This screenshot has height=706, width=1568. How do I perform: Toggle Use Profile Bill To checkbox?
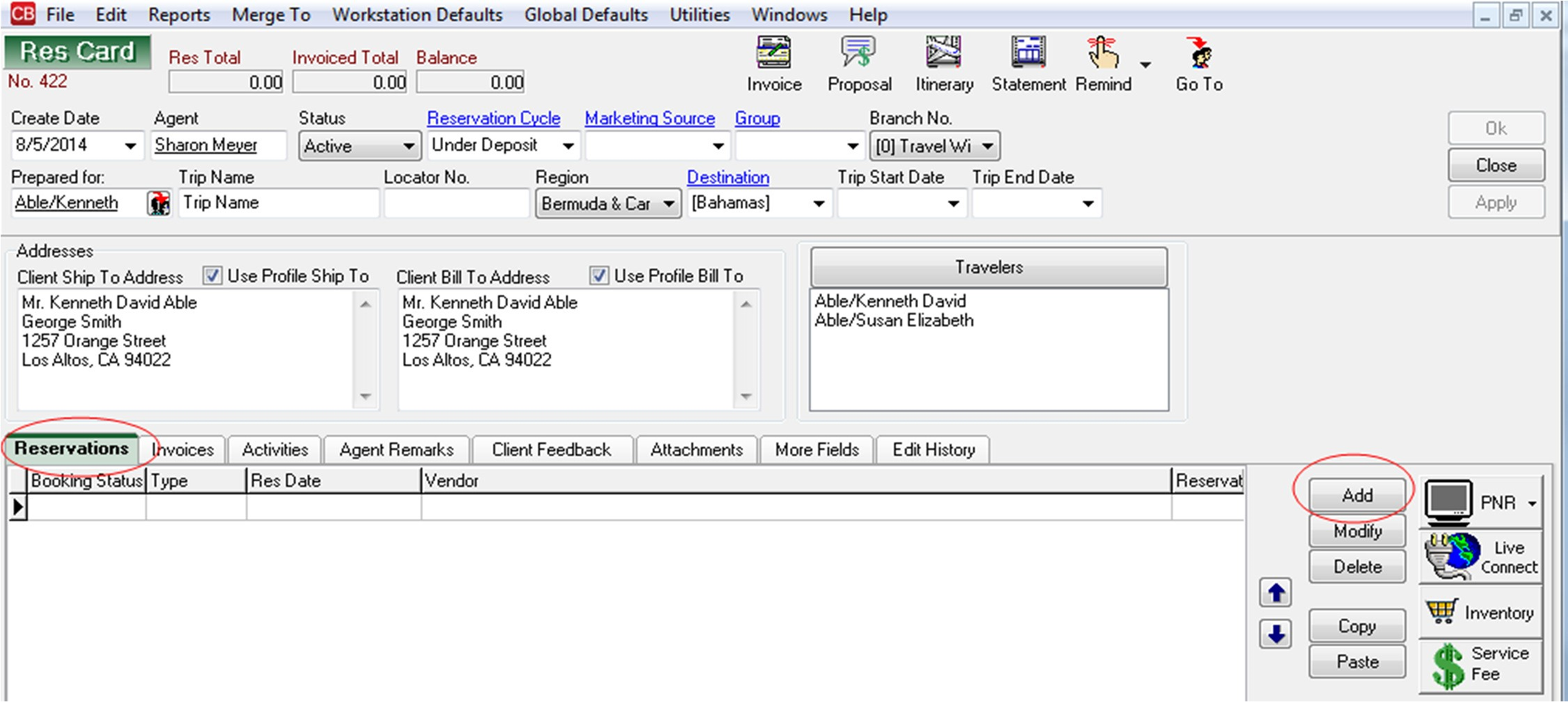coord(598,275)
